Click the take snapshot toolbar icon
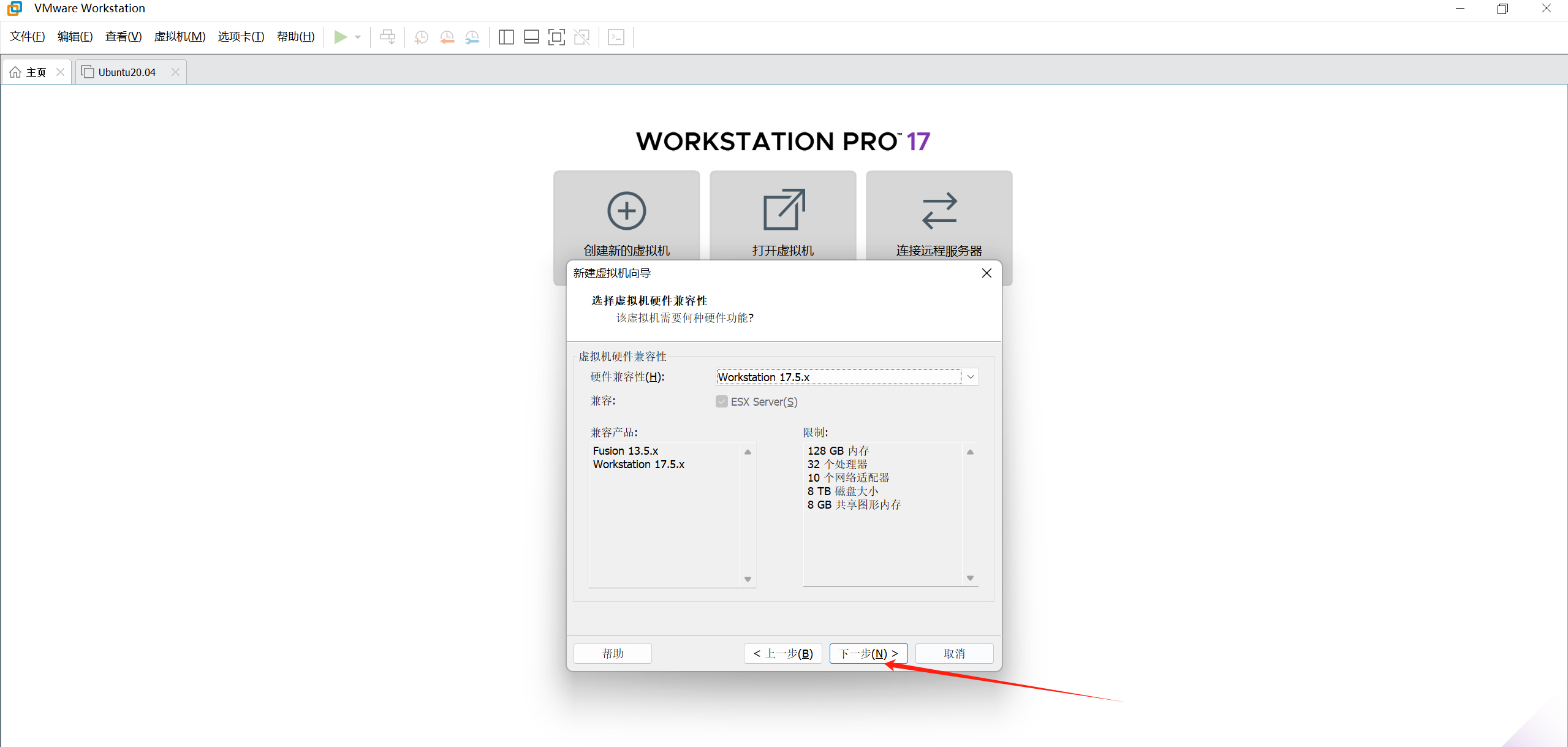 point(421,37)
